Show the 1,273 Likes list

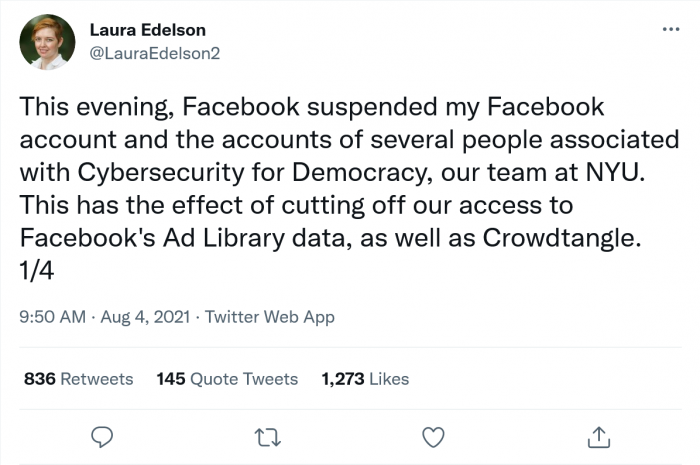(x=365, y=379)
